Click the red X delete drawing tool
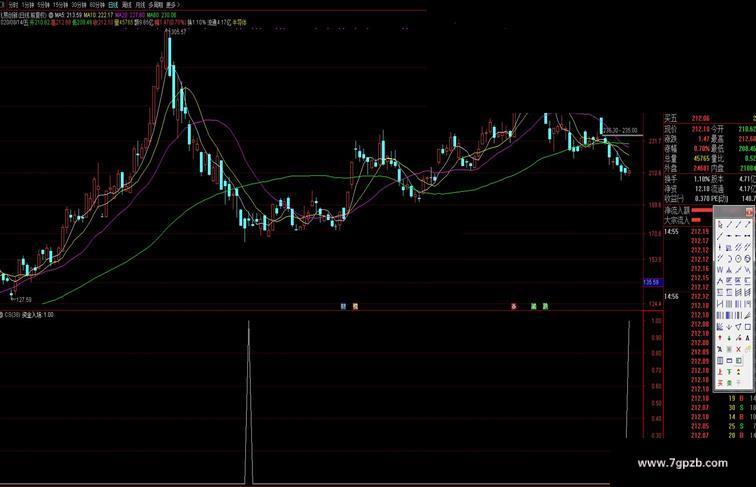 [739, 349]
